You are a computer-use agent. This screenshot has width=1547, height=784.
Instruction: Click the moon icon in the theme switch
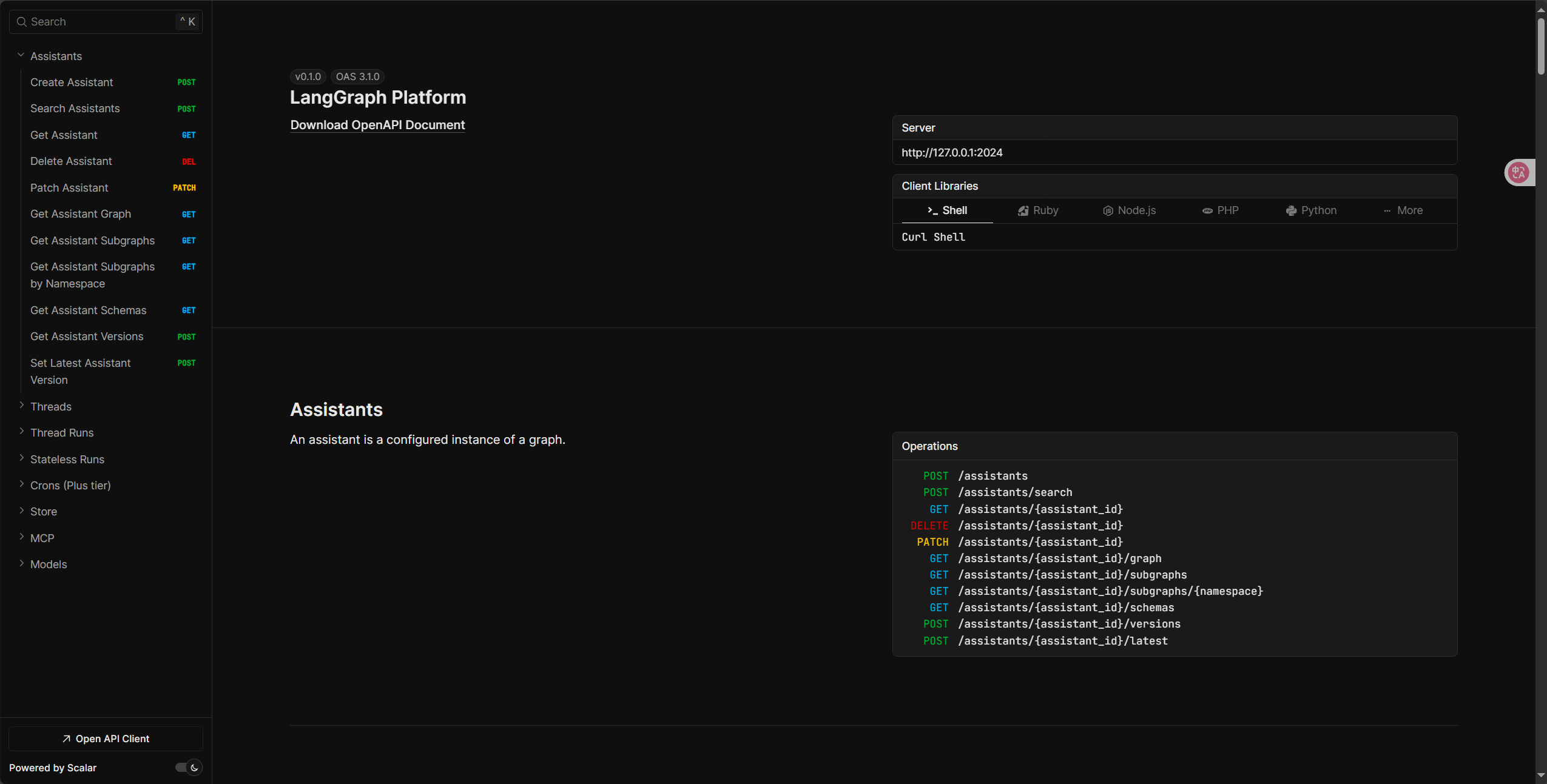[194, 768]
